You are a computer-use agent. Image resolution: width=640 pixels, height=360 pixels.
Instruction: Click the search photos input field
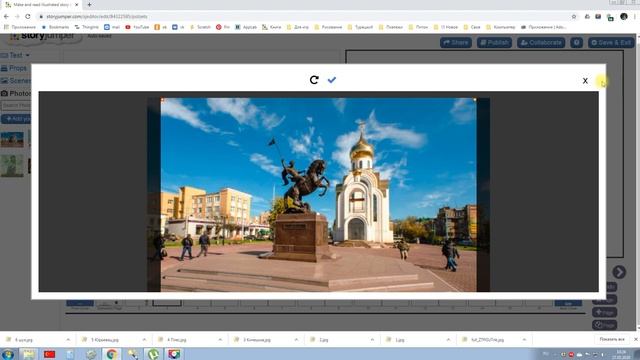[x=16, y=106]
